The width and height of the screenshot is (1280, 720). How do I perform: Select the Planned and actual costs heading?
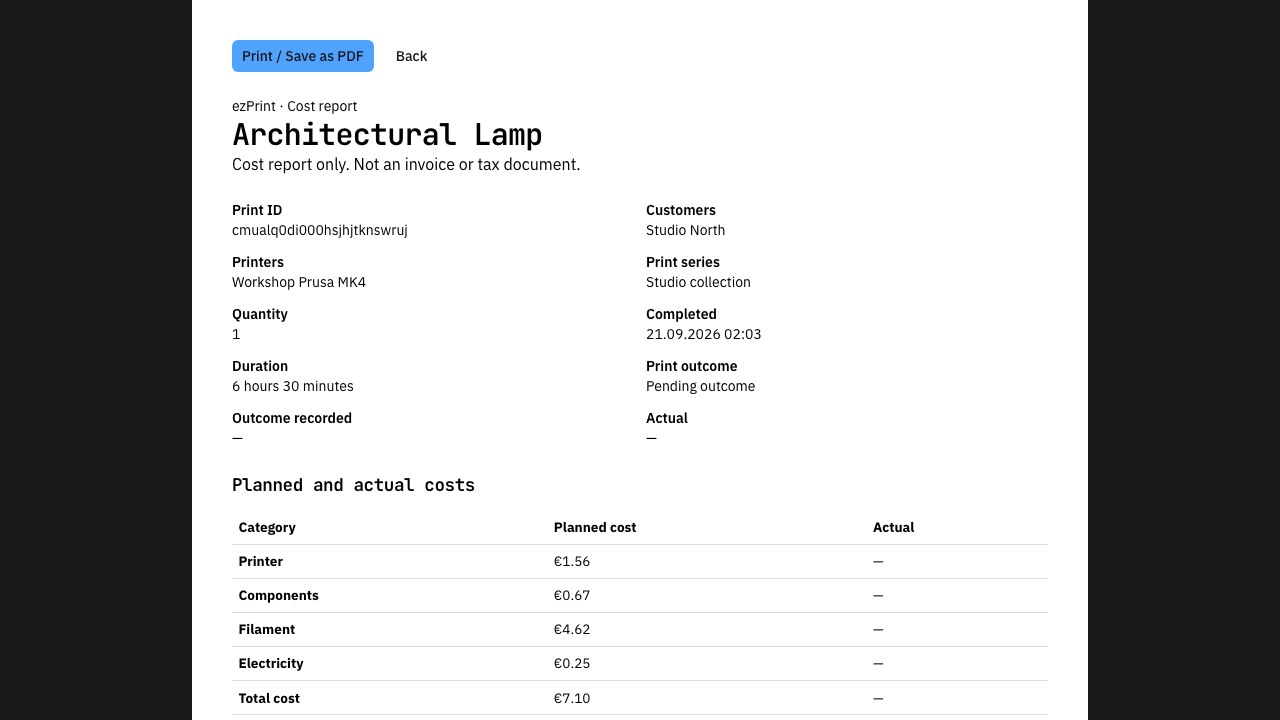(x=353, y=485)
